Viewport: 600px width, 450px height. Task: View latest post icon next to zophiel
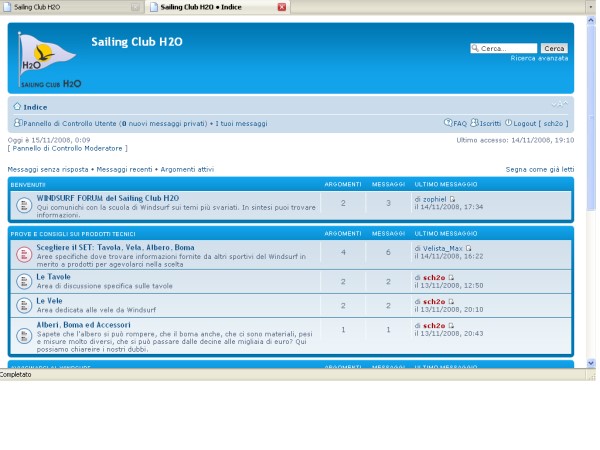point(452,199)
